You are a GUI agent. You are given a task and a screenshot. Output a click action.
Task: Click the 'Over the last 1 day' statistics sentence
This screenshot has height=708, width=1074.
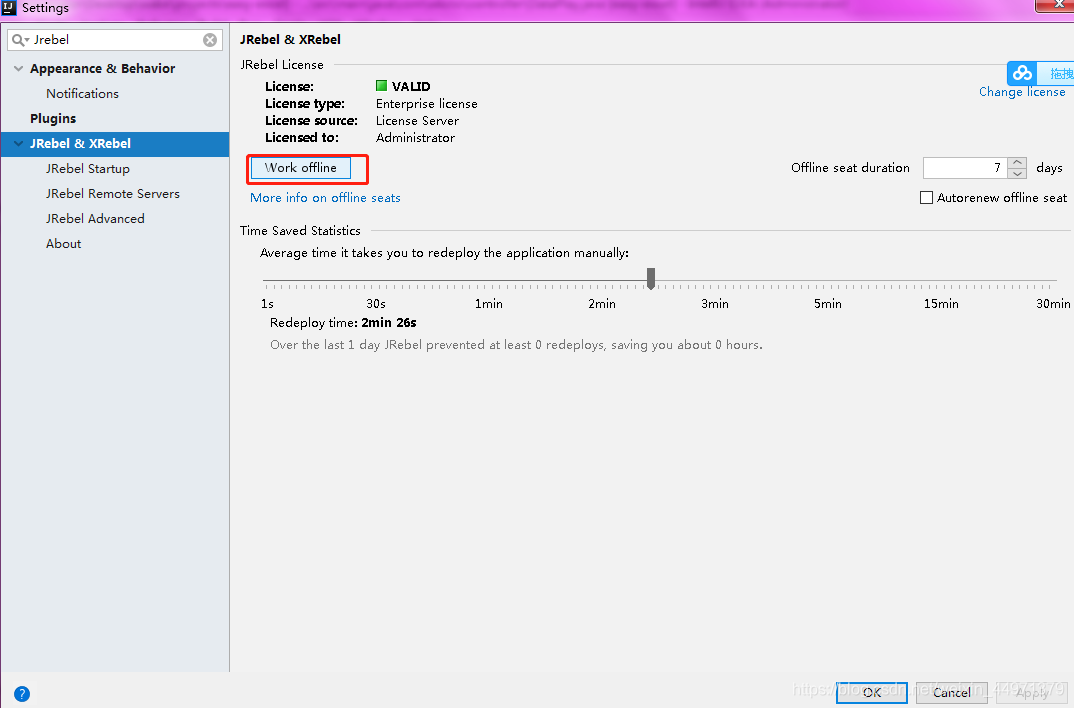[x=516, y=345]
